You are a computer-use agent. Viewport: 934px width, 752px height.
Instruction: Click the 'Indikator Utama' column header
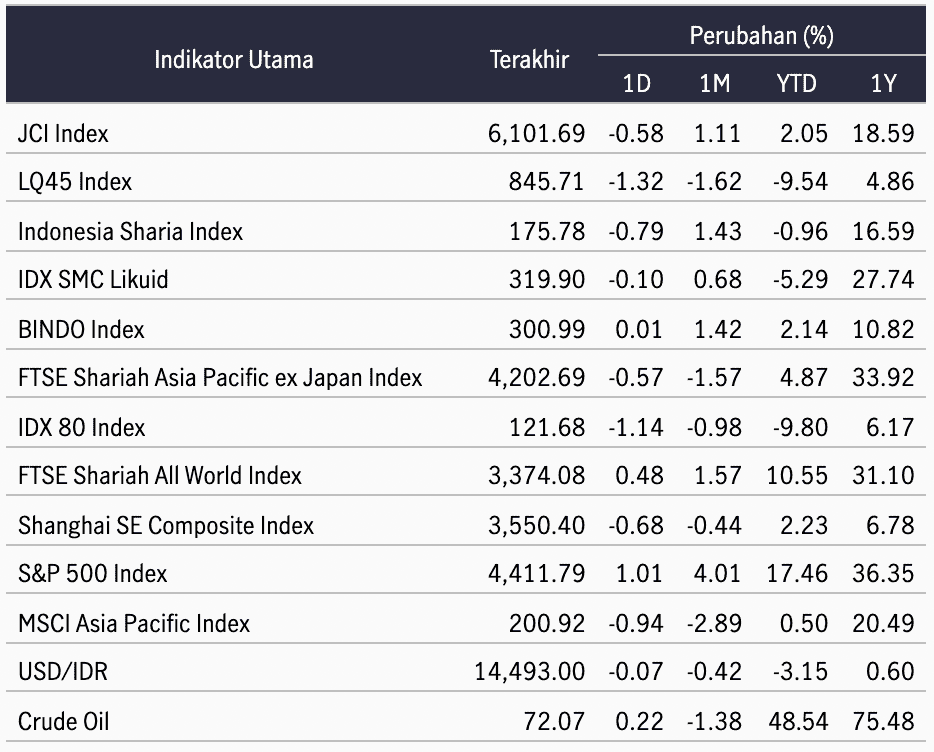tap(234, 60)
